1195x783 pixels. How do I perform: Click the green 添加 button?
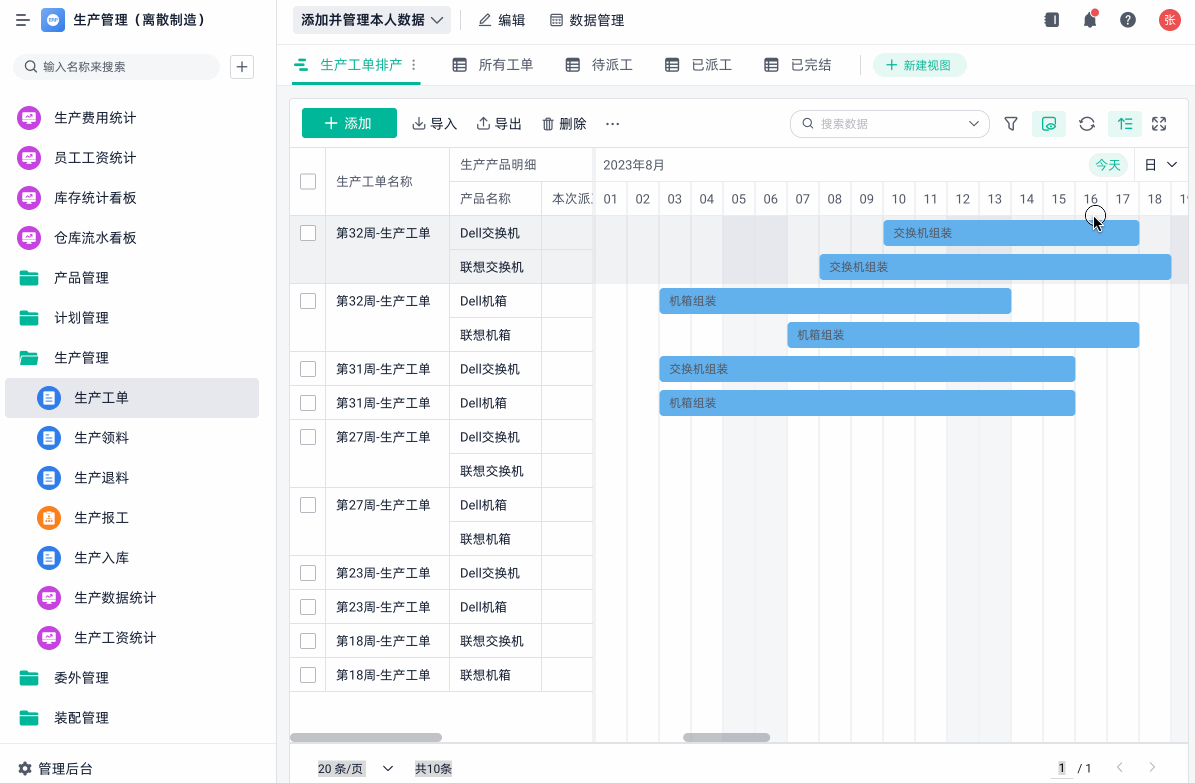pos(349,124)
